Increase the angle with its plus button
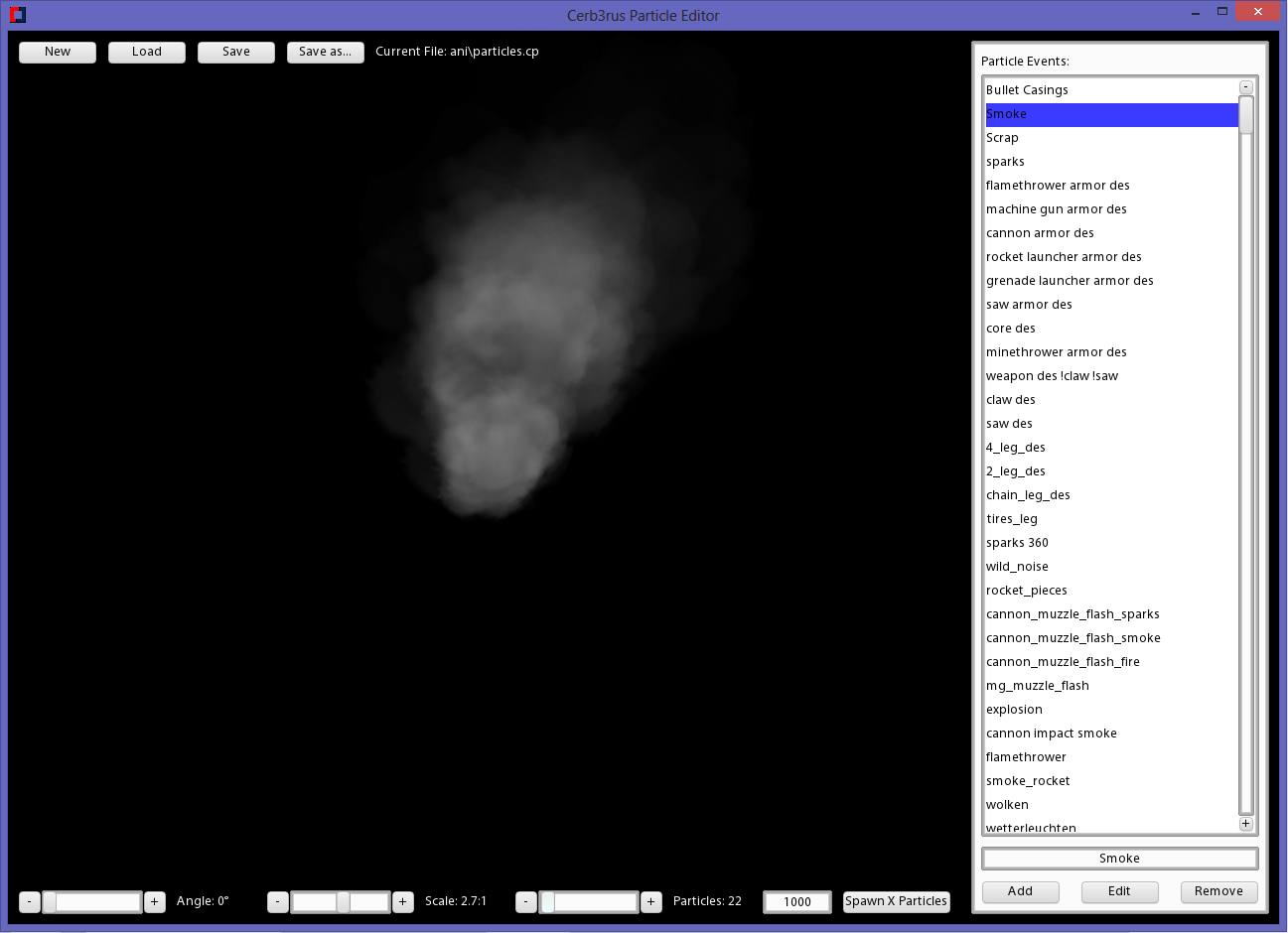Viewport: 1288px width, 933px height. 154,901
